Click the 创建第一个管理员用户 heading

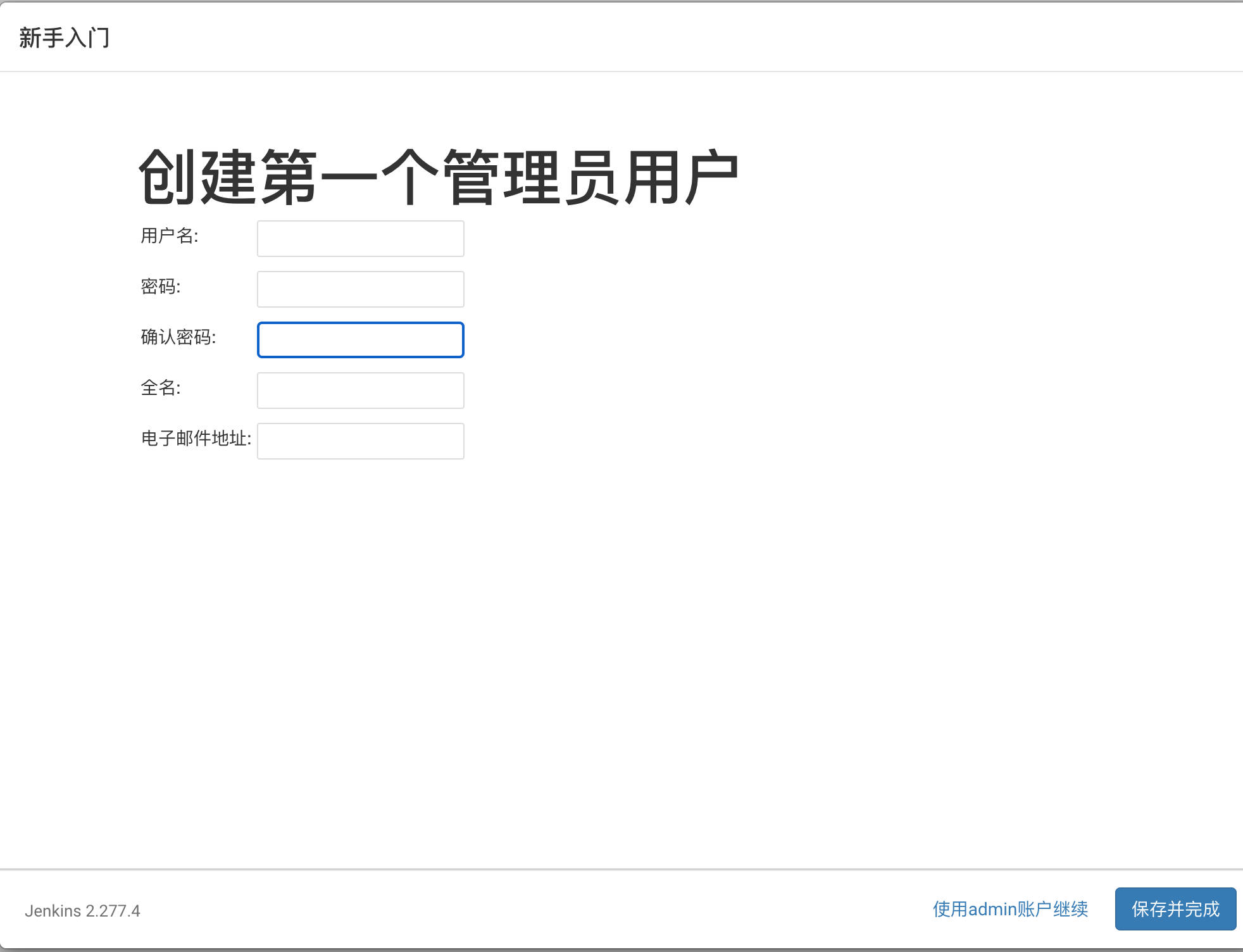[439, 177]
